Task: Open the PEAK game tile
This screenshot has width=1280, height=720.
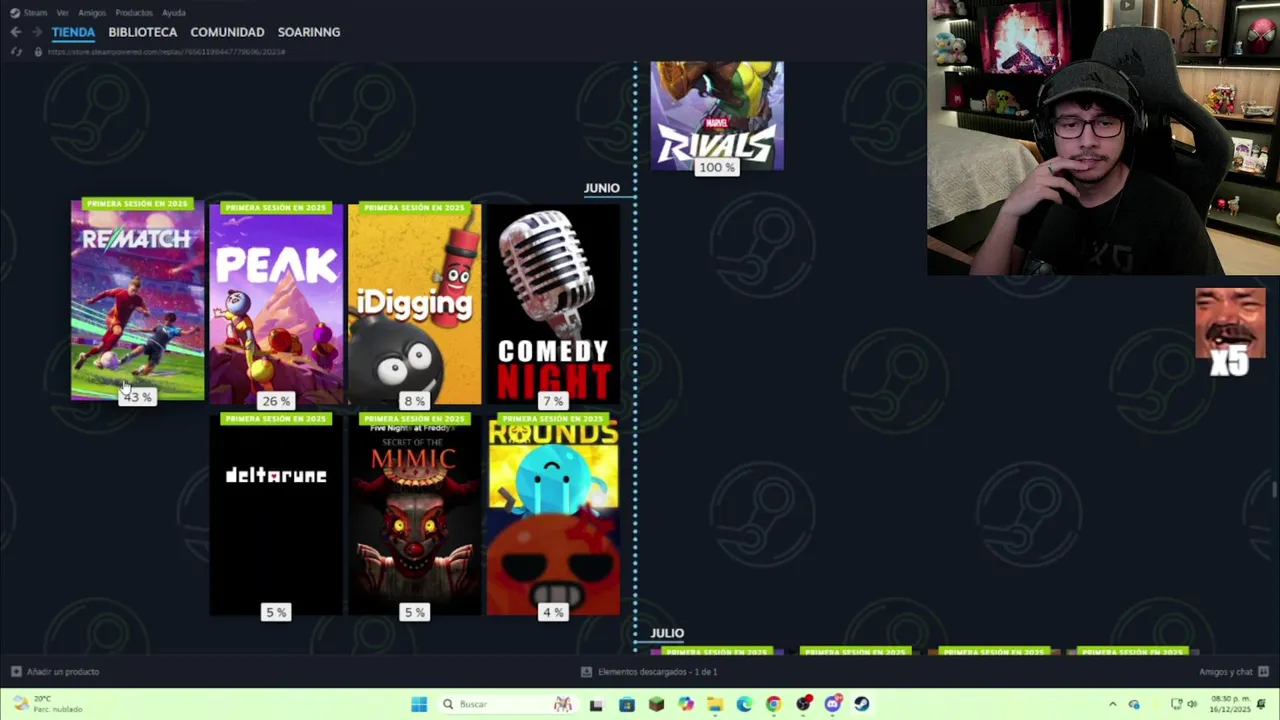Action: tap(276, 303)
